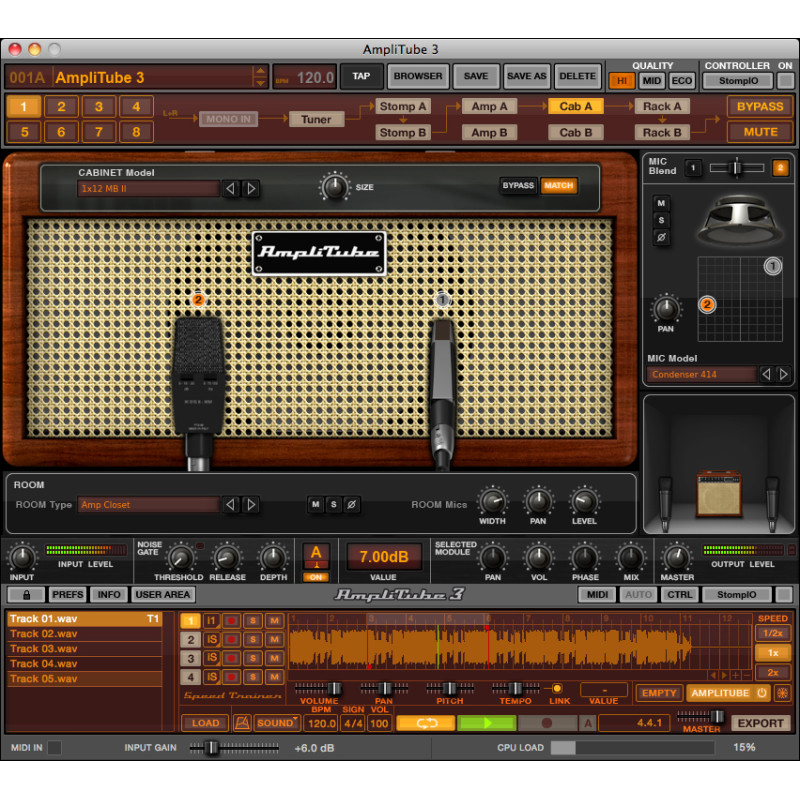Viewport: 800px width, 800px height.
Task: Click the snowflake freeze icon beside AMPLITUDE button
Action: (782, 693)
